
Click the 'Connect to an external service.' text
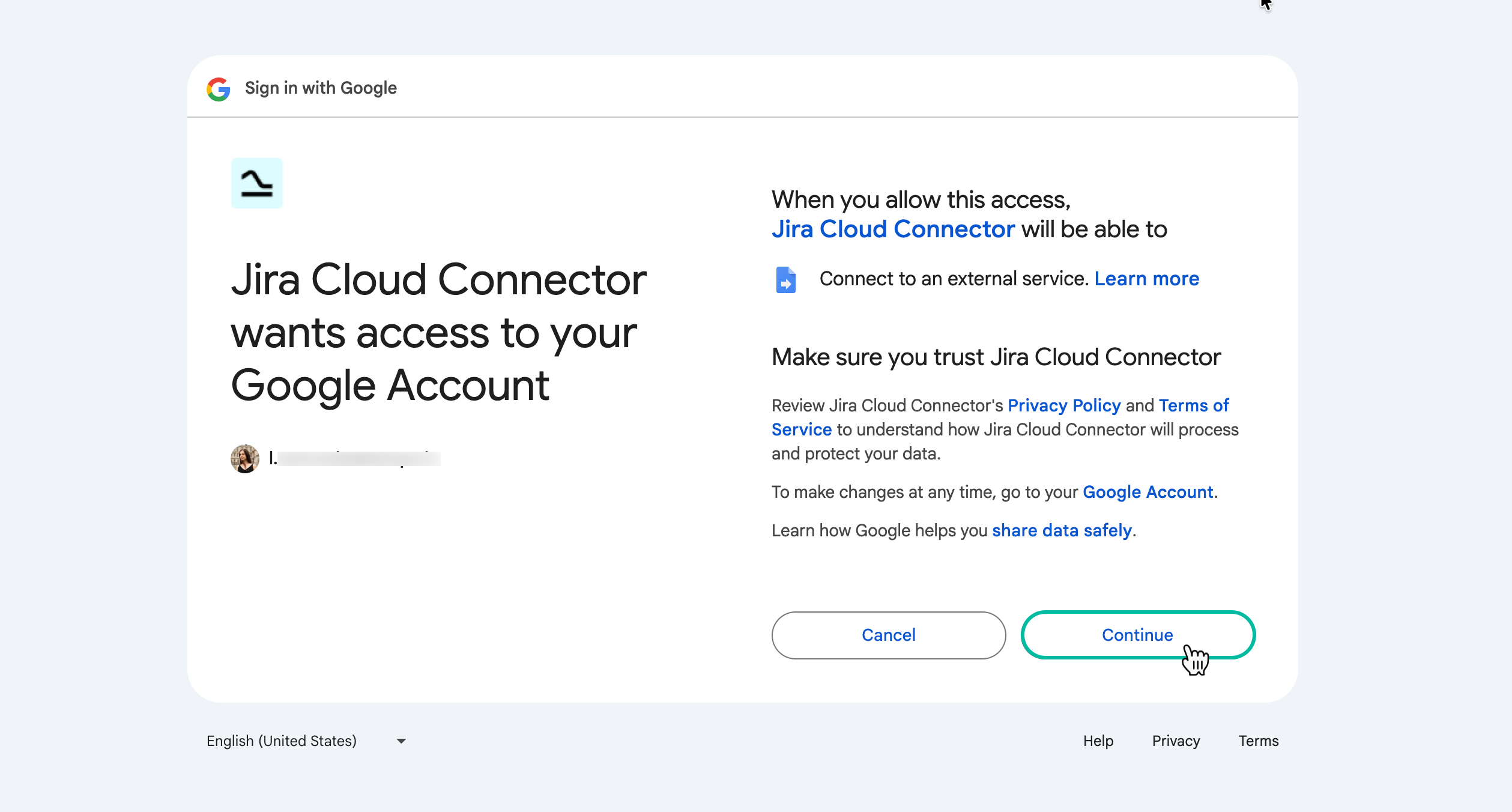point(954,279)
